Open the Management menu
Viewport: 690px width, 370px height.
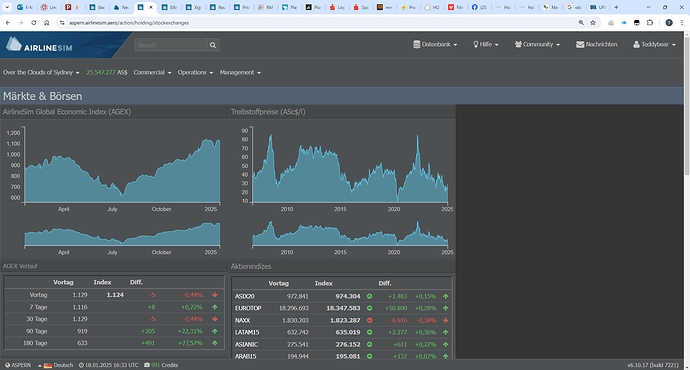point(240,73)
